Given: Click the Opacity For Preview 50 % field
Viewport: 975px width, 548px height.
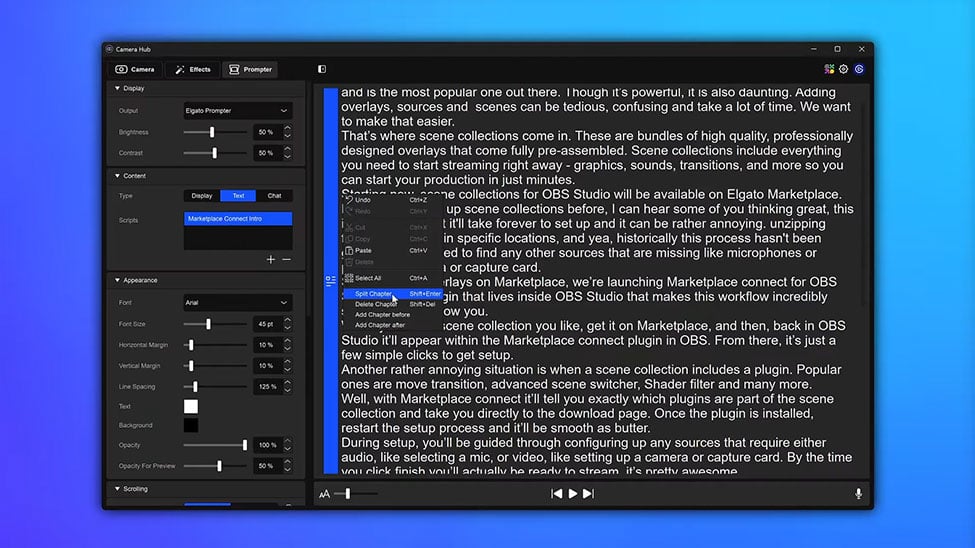Looking at the screenshot, I should 266,466.
